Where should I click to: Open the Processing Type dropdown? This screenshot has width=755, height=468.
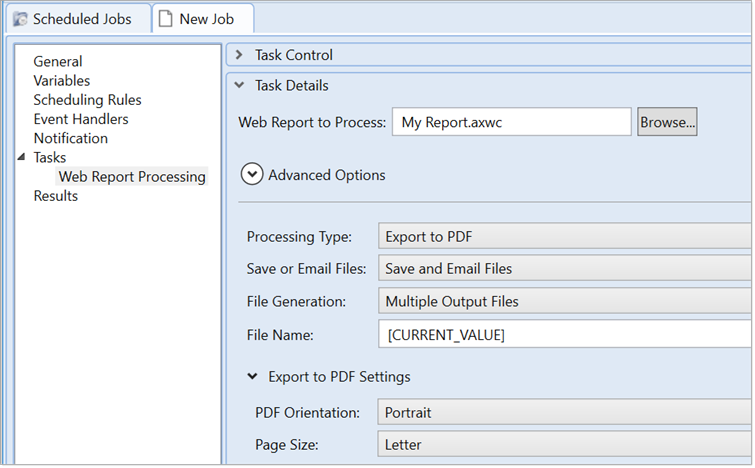point(565,237)
